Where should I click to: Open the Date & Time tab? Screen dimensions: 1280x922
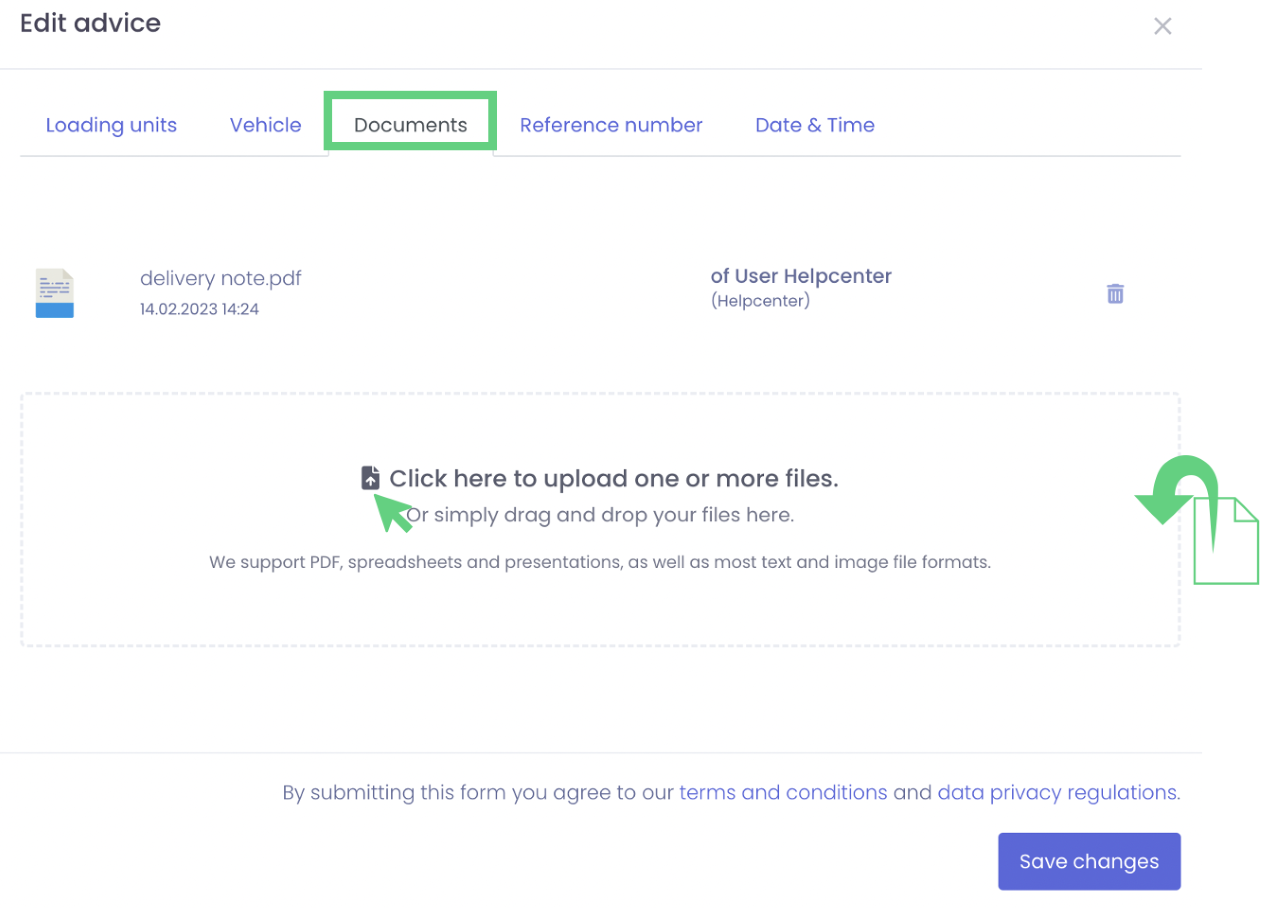(x=814, y=125)
